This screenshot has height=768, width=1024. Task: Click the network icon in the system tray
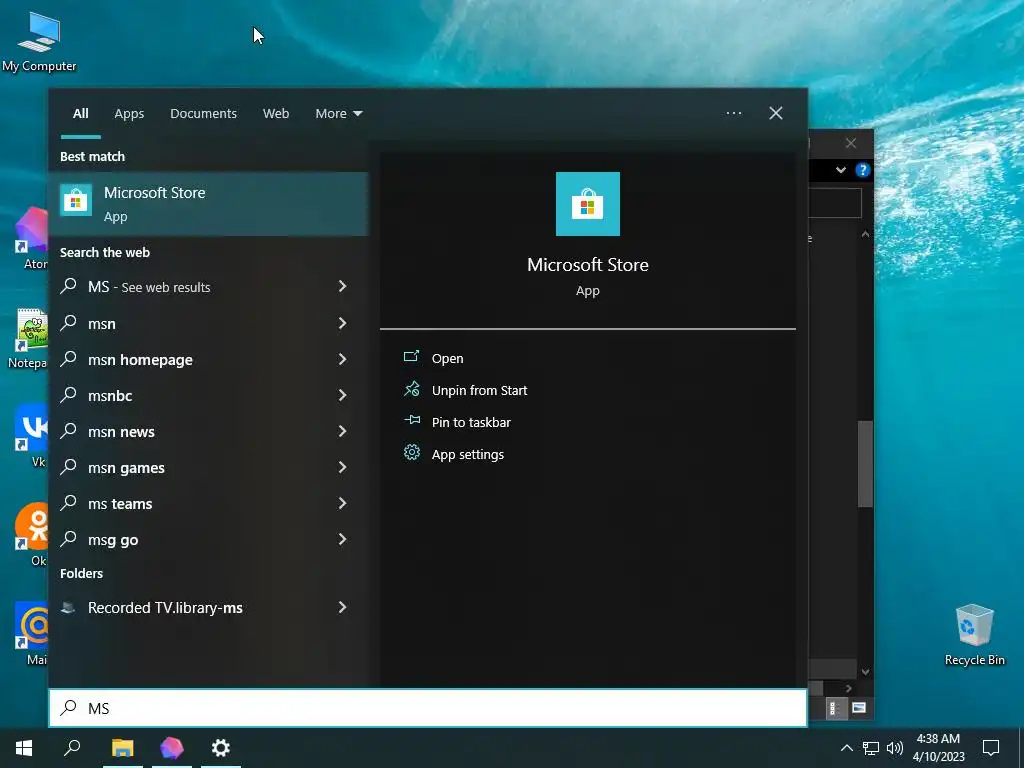(x=871, y=748)
